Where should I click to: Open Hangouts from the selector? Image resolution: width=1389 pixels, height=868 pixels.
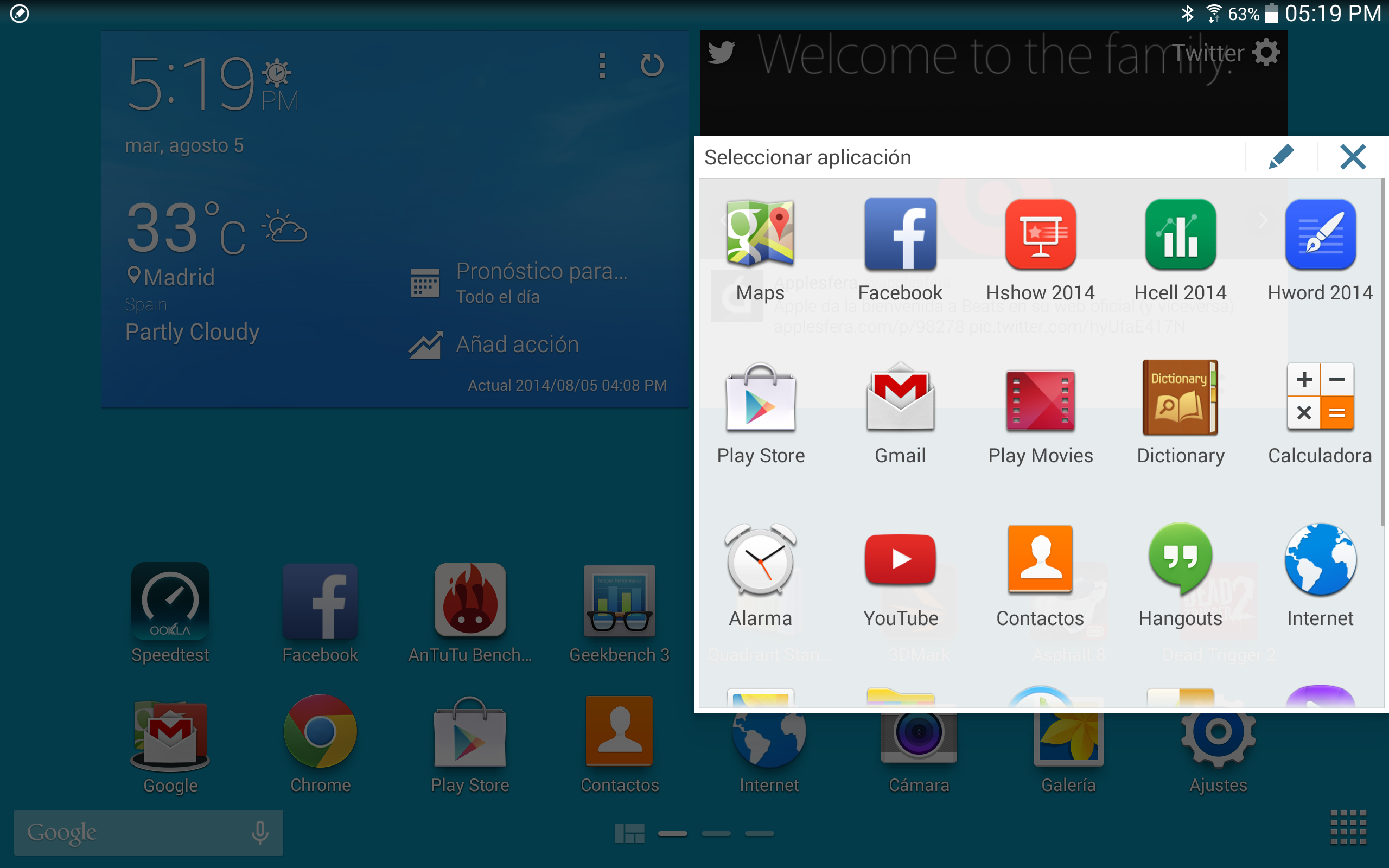[1180, 576]
